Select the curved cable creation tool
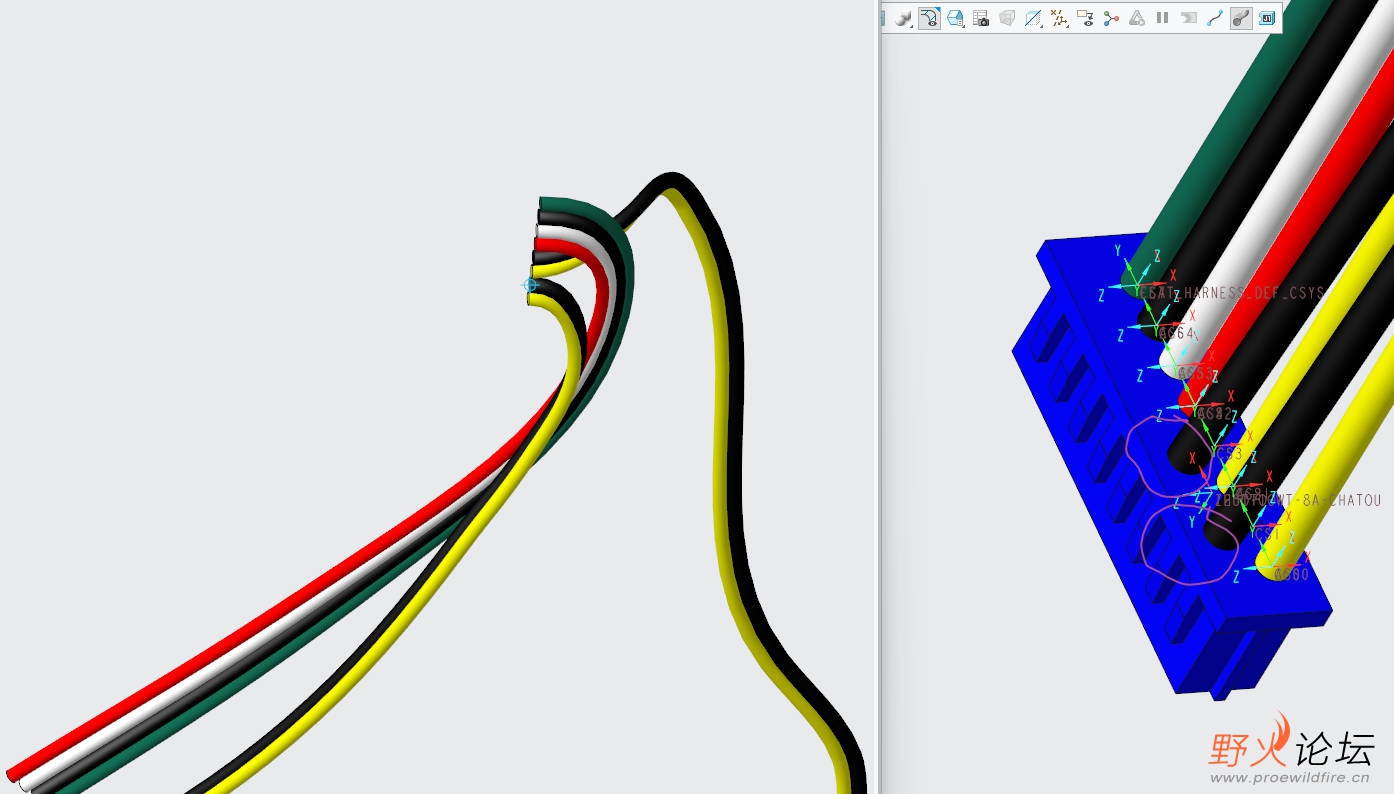The height and width of the screenshot is (794, 1394). [x=1213, y=16]
